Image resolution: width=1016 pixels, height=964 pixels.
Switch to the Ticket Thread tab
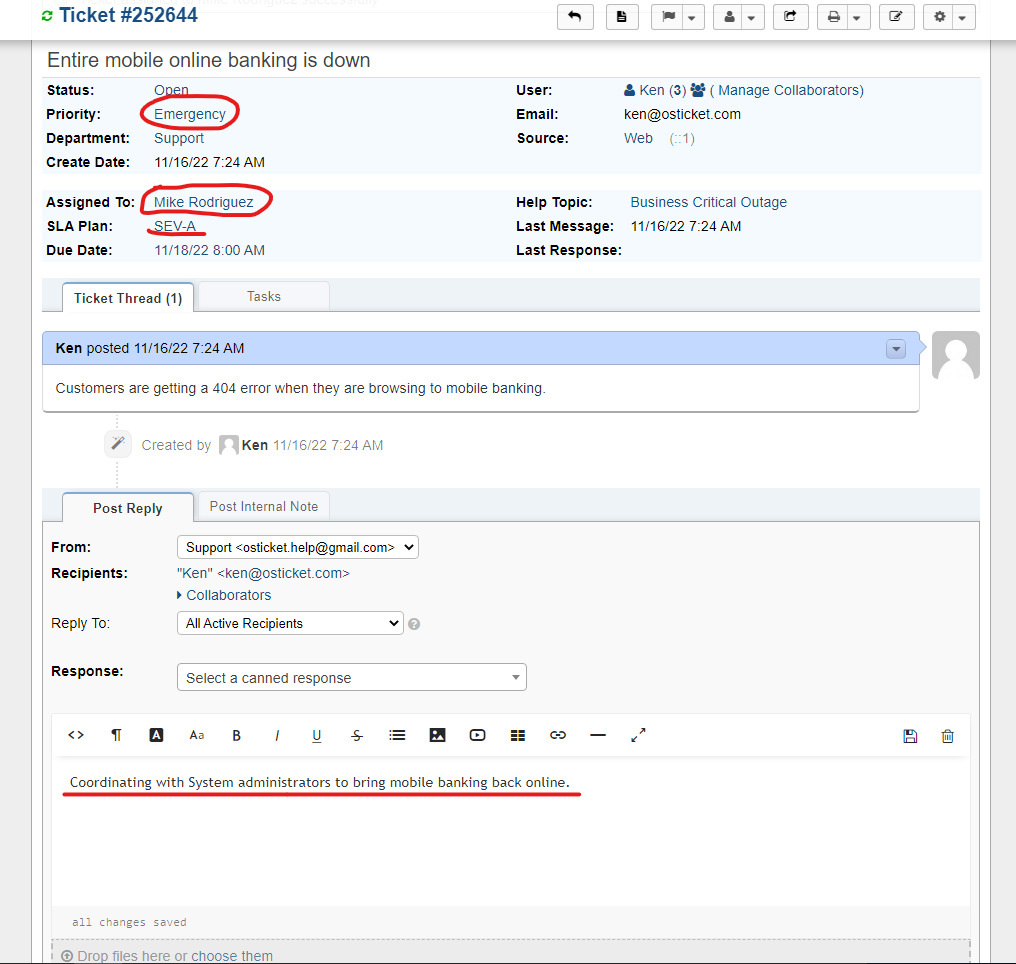[x=128, y=298]
